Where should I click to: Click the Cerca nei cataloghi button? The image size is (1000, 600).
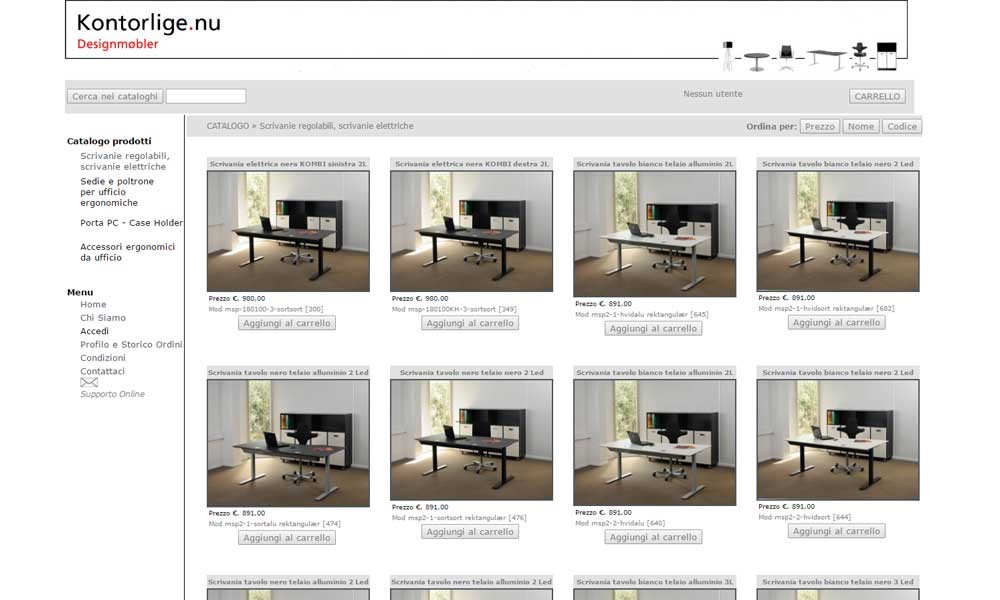(115, 96)
